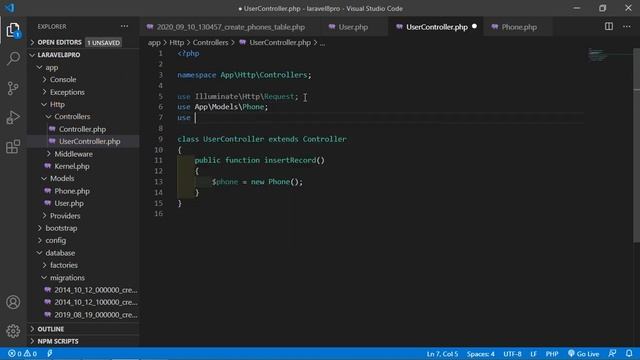The image size is (640, 360).
Task: Open the Search view in activity bar
Action: point(13,58)
